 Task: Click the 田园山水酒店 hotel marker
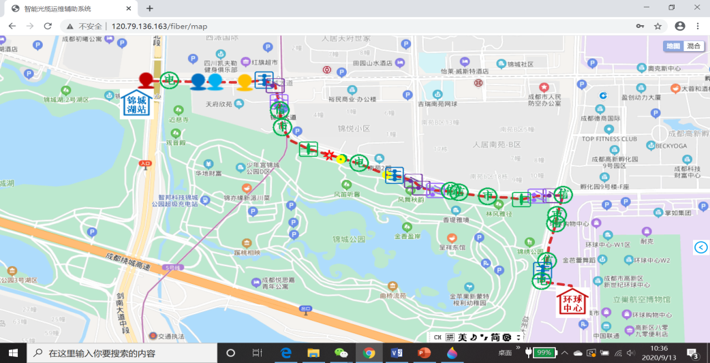(399, 63)
